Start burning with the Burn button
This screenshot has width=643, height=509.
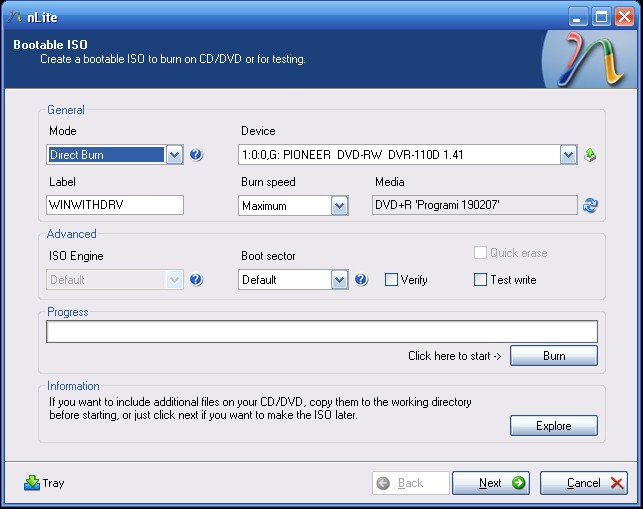pos(554,356)
